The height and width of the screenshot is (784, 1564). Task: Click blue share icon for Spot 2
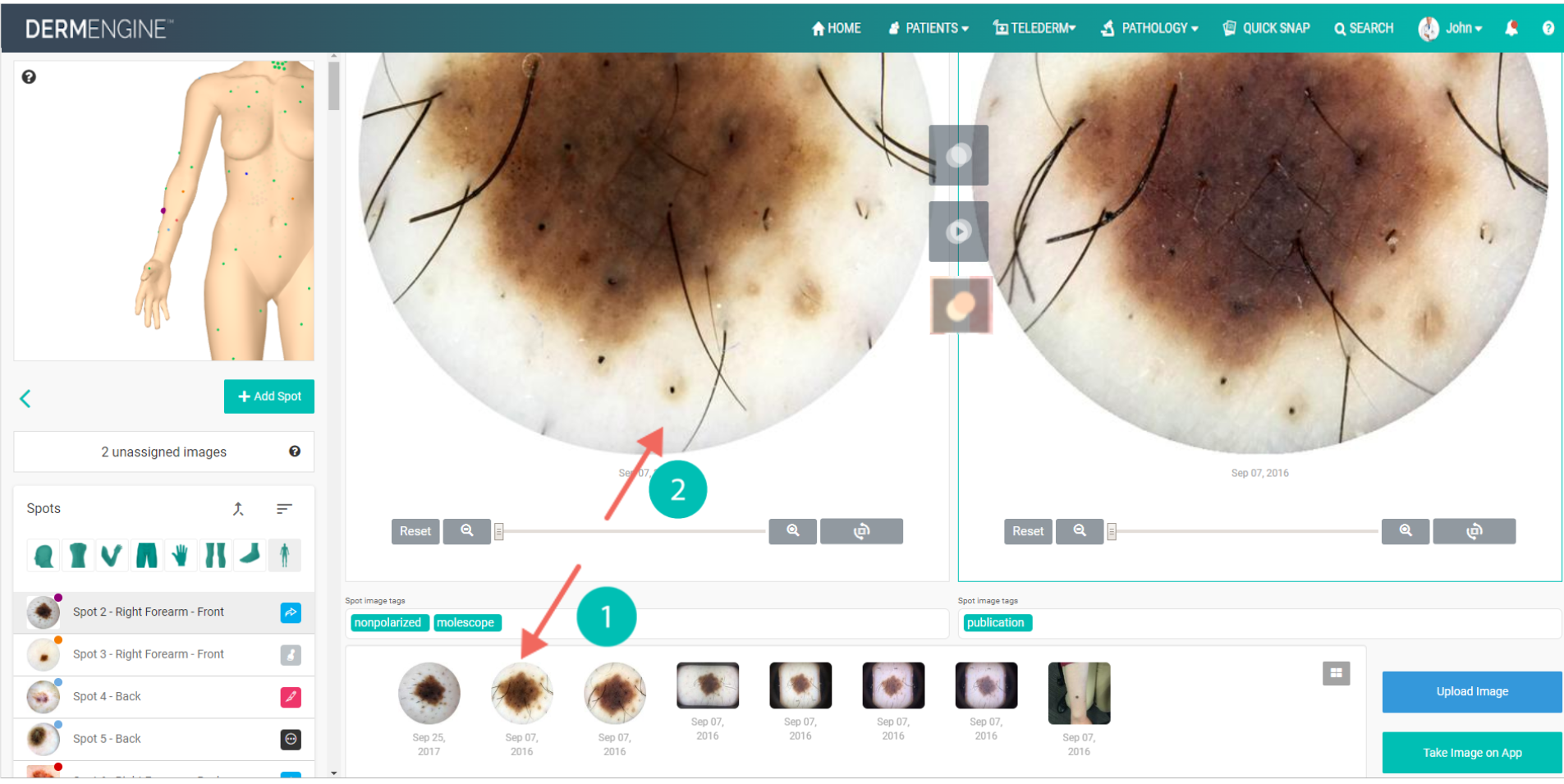click(291, 612)
